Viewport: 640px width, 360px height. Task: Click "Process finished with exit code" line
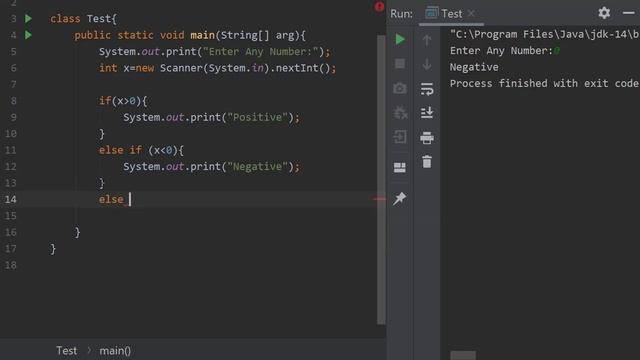click(544, 83)
